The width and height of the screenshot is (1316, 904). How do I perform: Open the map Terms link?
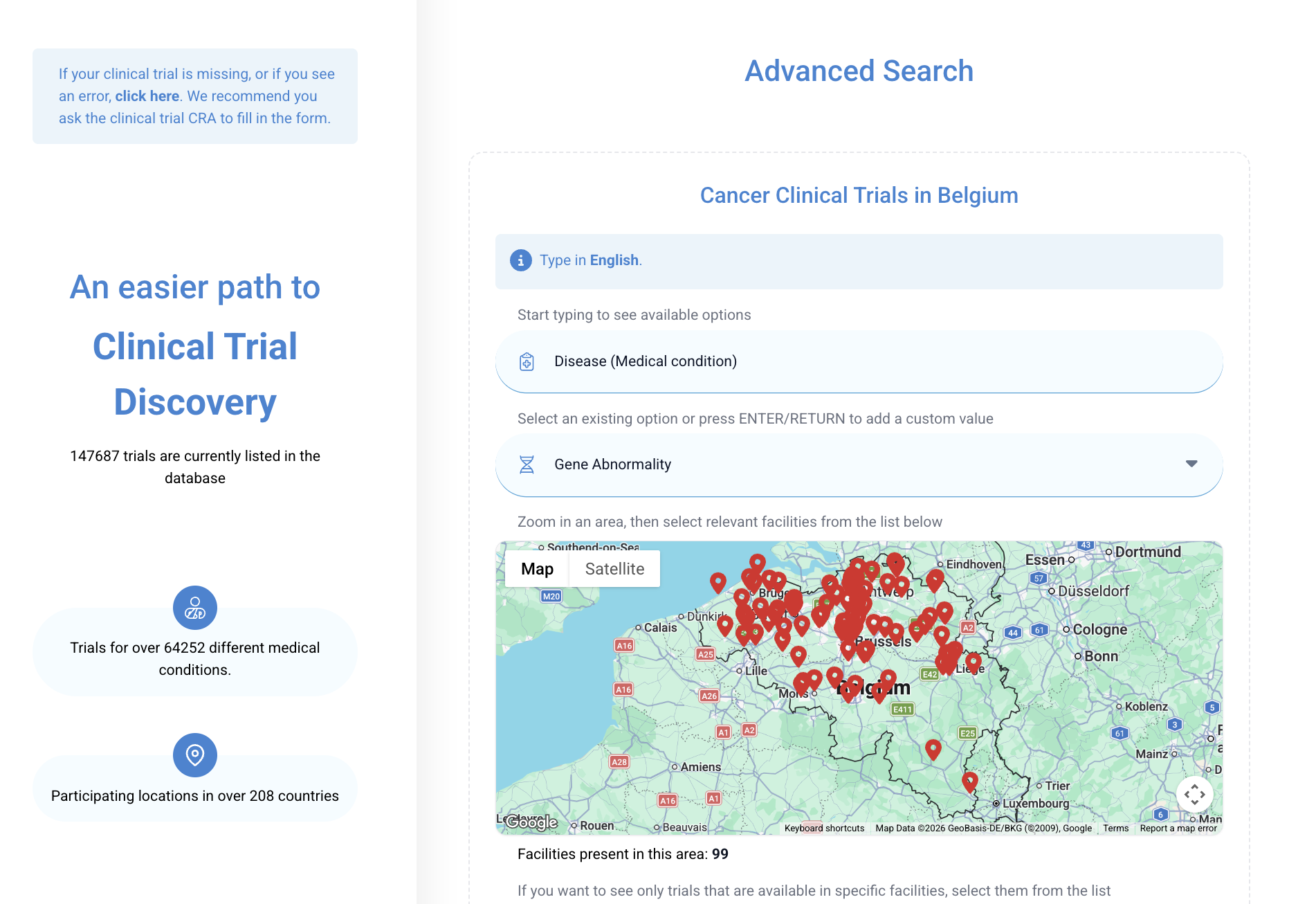pos(1115,828)
